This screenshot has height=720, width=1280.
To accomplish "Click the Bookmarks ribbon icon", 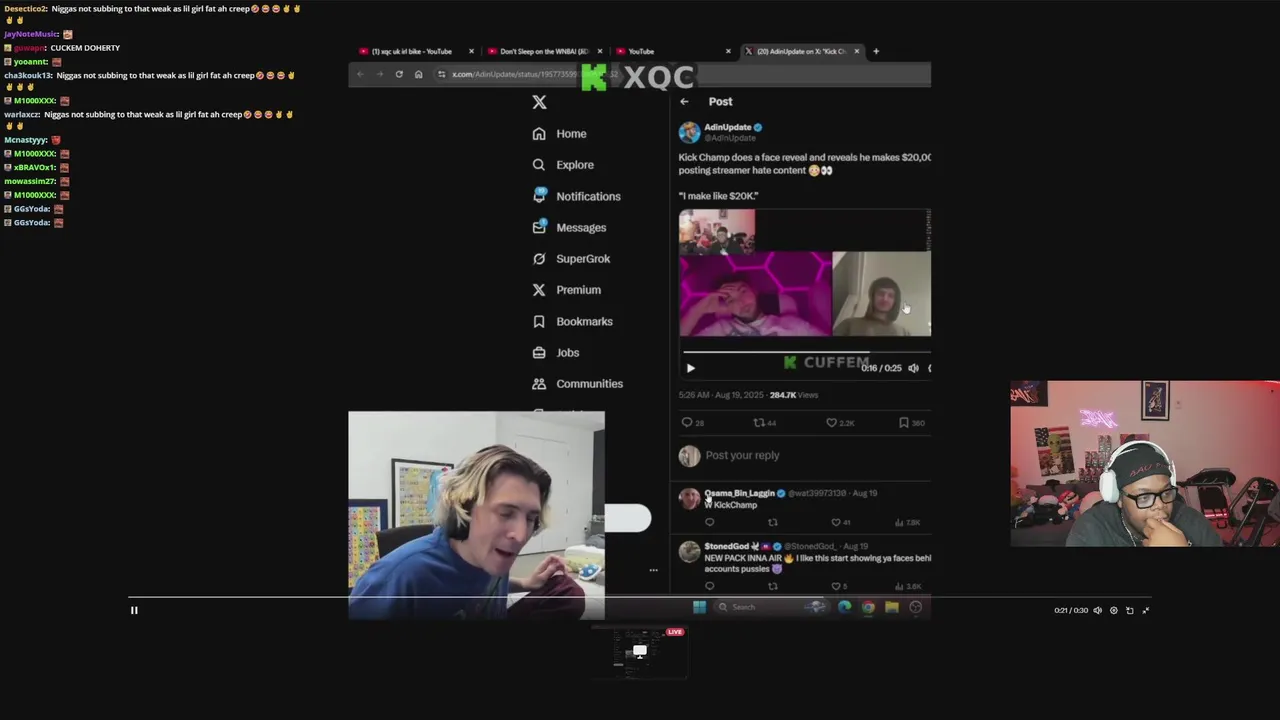I will tap(539, 321).
